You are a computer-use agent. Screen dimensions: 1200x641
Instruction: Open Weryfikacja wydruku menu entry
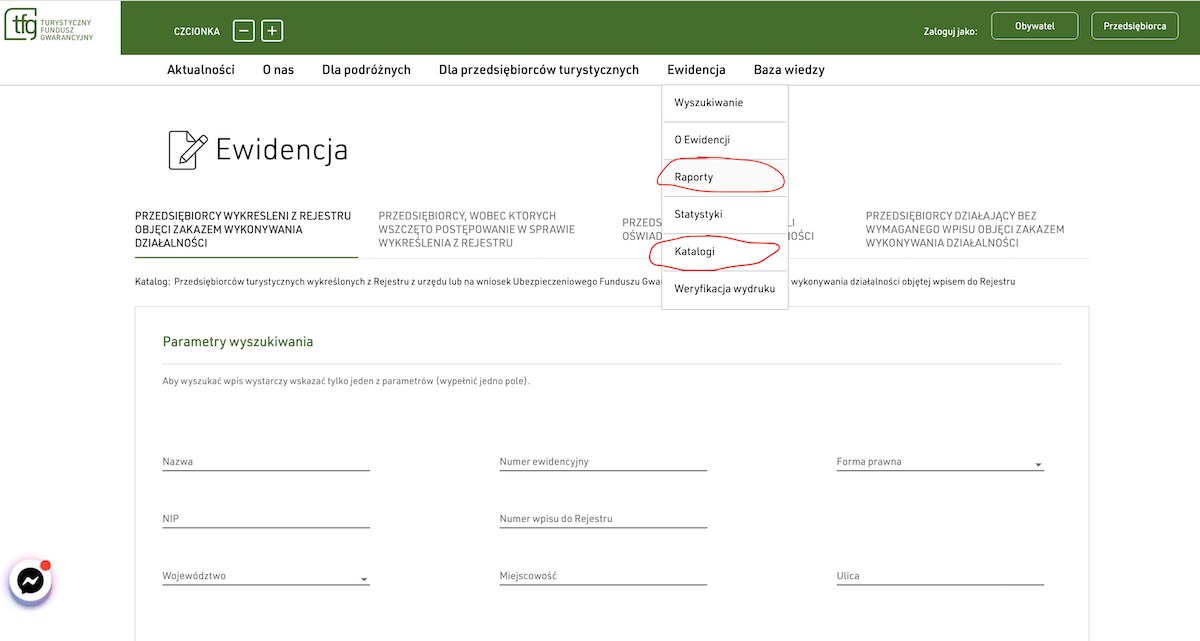(x=724, y=289)
